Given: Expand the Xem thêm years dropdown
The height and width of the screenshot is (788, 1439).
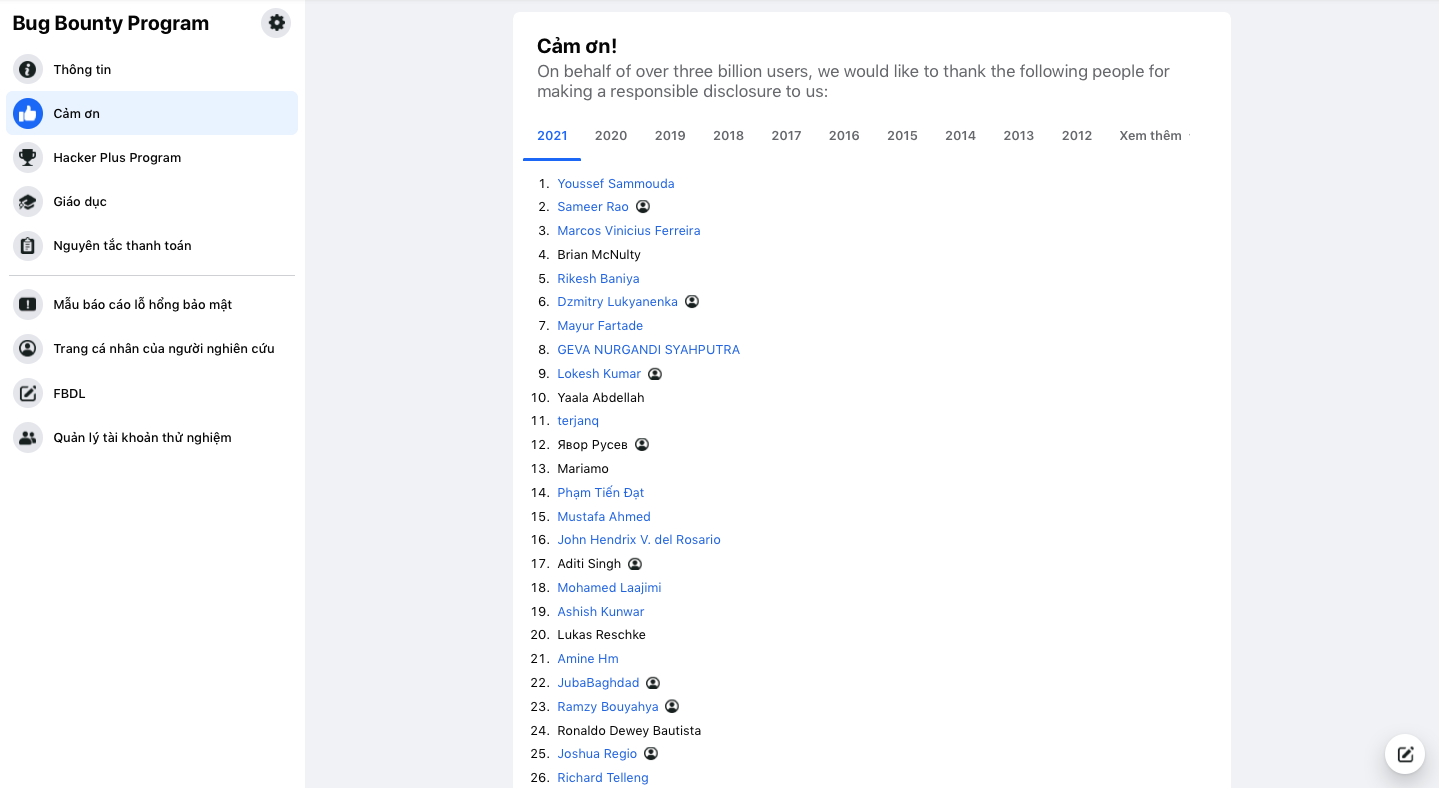Looking at the screenshot, I should pyautogui.click(x=1153, y=136).
